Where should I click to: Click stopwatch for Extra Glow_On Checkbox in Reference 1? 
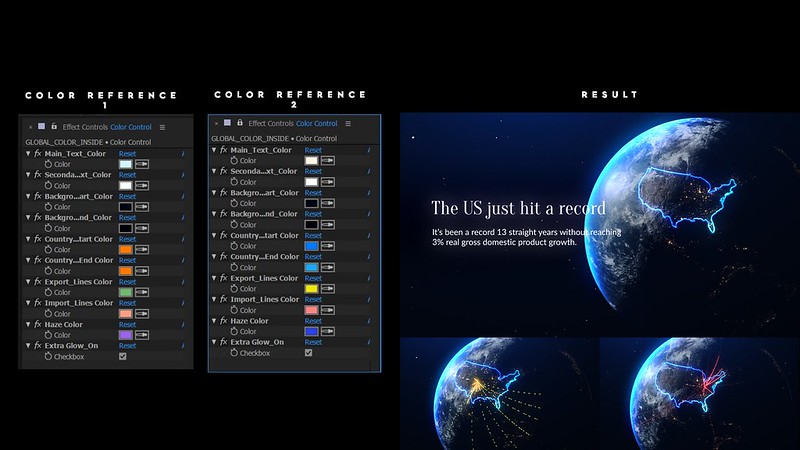tap(48, 357)
